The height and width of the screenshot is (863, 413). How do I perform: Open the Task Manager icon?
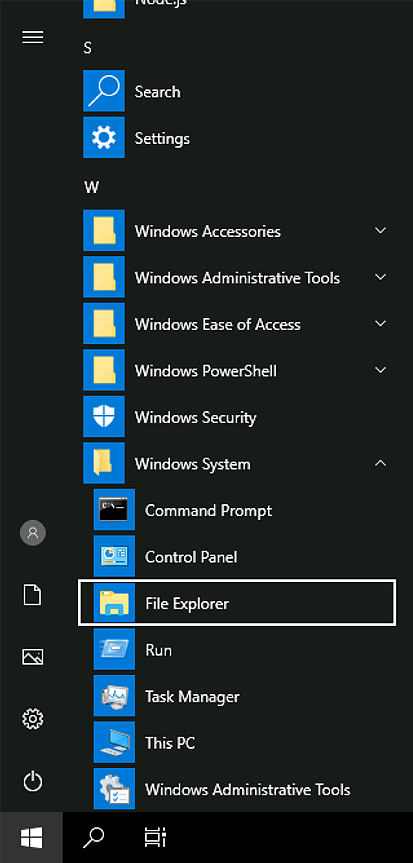point(114,696)
